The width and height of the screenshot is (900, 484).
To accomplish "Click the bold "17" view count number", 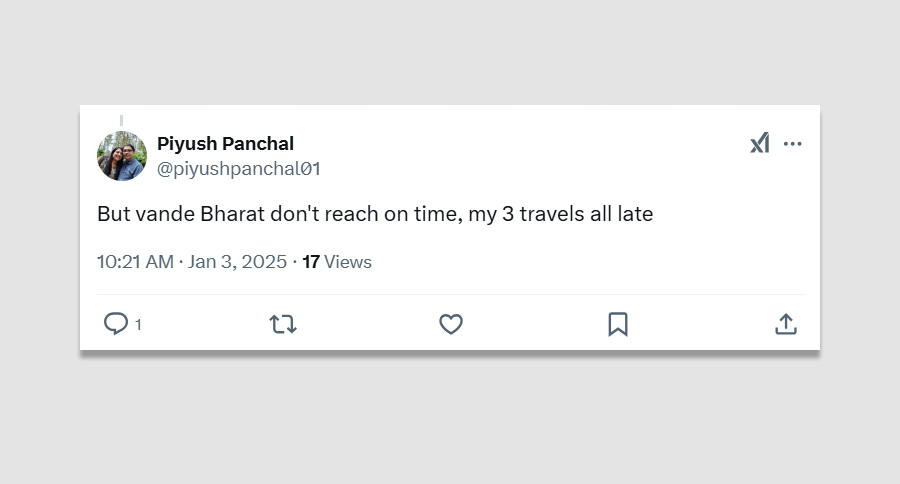I will (x=311, y=262).
